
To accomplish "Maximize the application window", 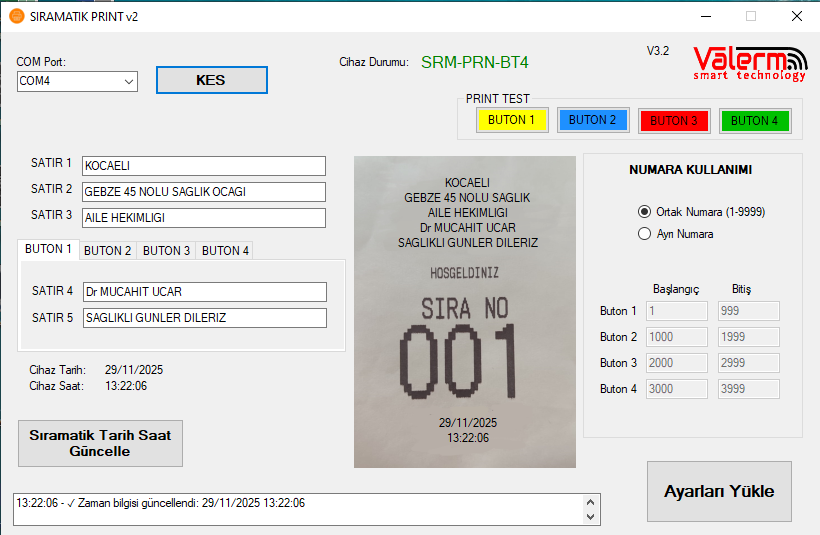I will point(751,16).
